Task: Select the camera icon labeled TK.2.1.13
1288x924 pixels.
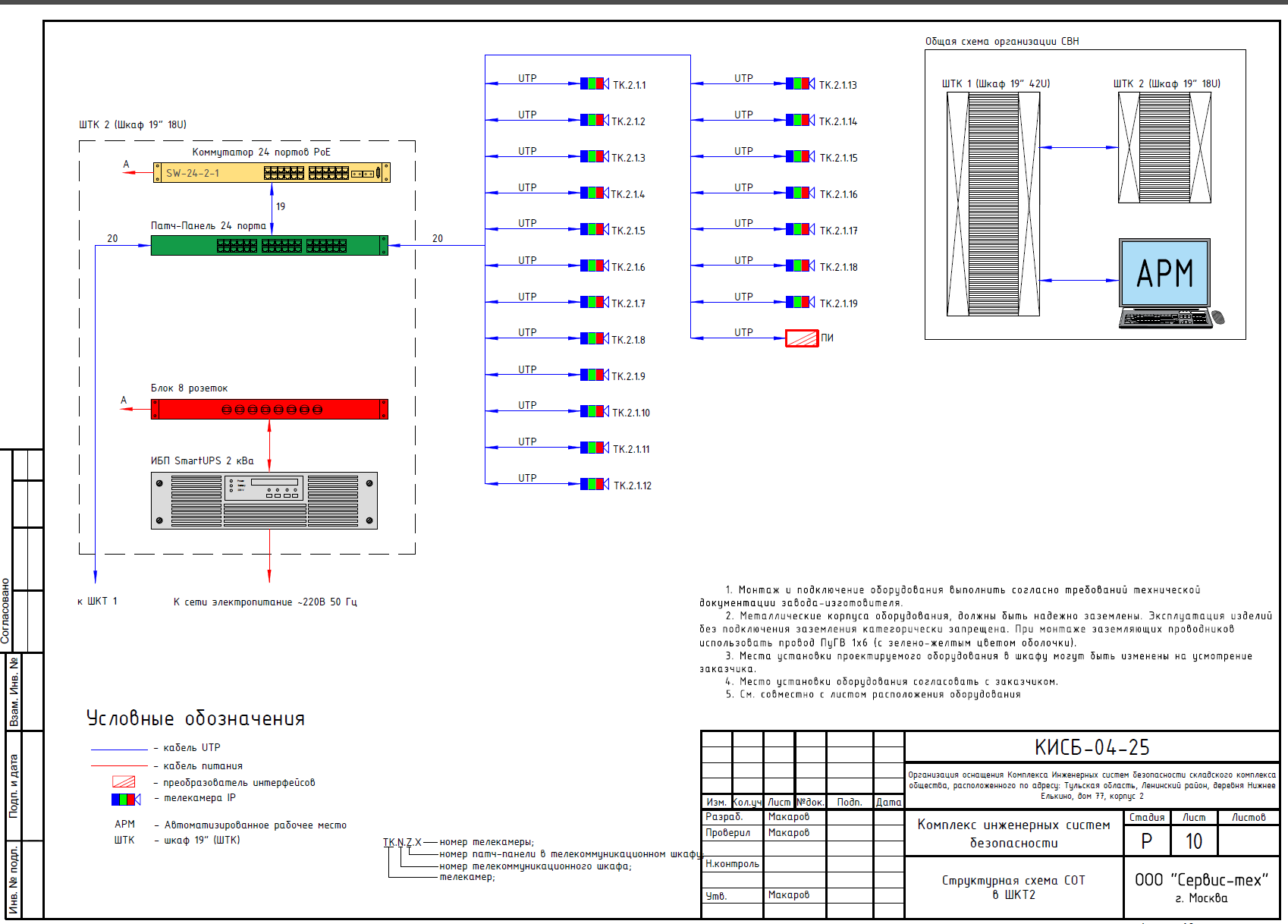Action: [x=800, y=83]
